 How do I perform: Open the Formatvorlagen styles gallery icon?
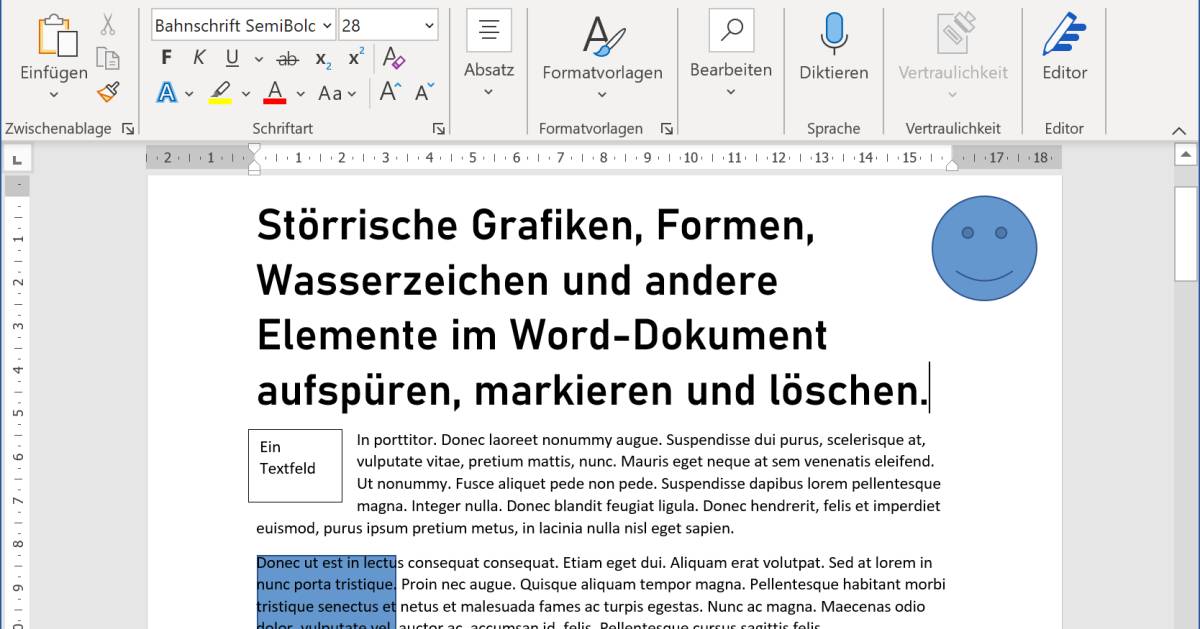(603, 36)
